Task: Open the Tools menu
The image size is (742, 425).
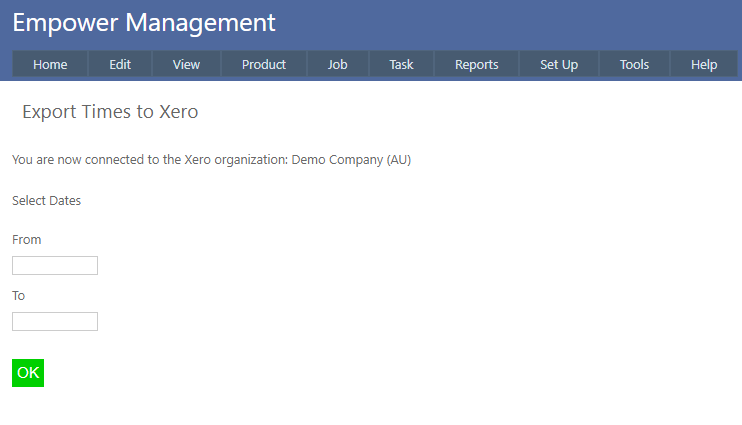Action: 634,64
